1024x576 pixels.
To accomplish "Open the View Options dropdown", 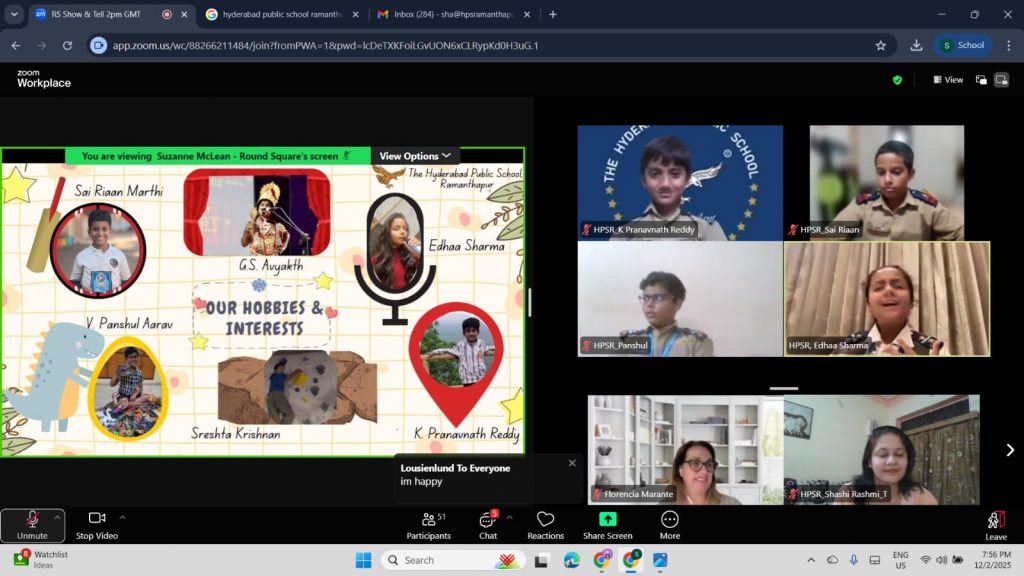I will pos(415,156).
